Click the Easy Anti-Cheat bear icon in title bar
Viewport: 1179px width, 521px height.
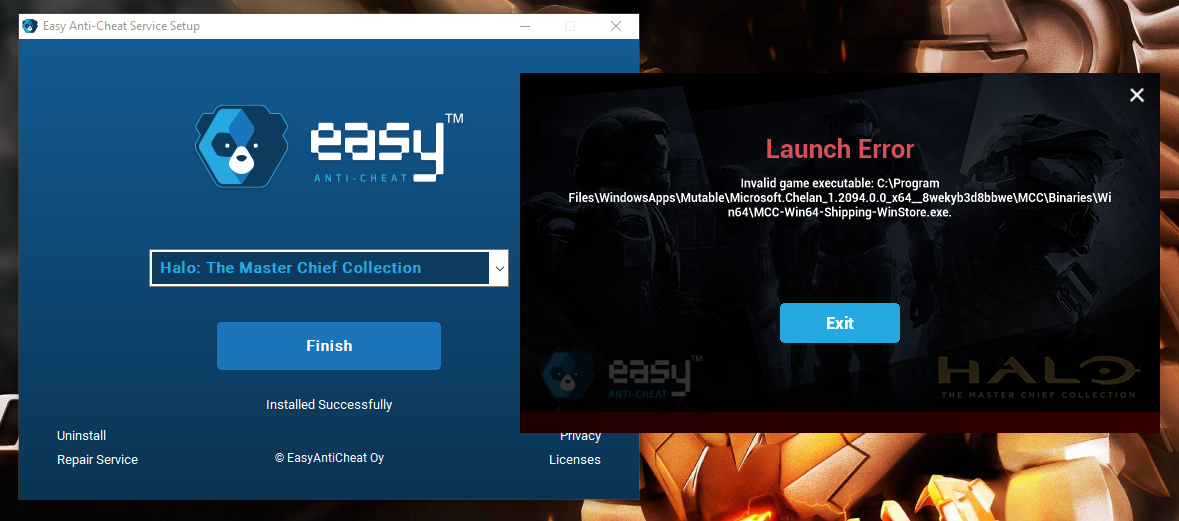point(30,26)
